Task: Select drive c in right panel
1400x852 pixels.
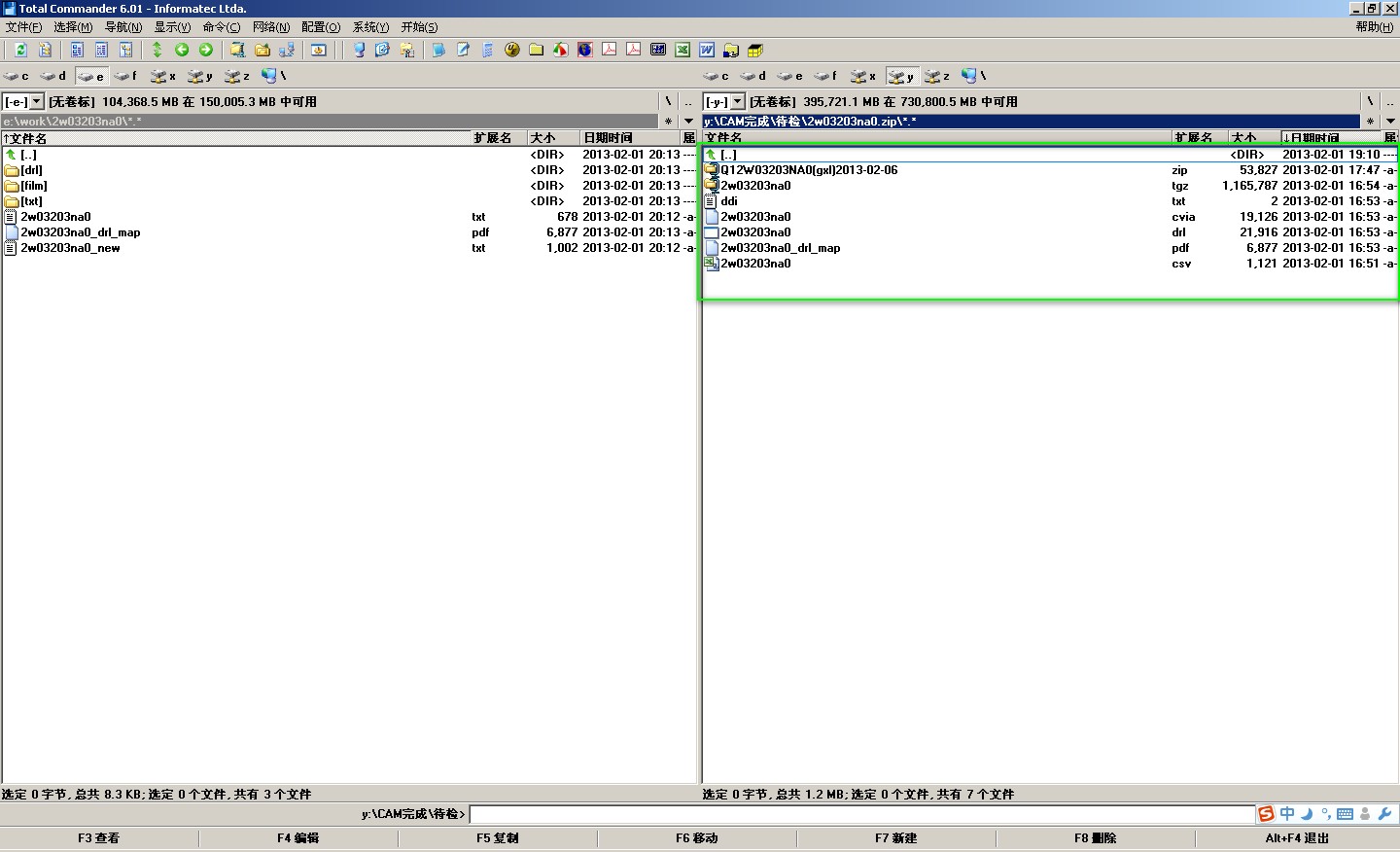Action: pyautogui.click(x=716, y=76)
